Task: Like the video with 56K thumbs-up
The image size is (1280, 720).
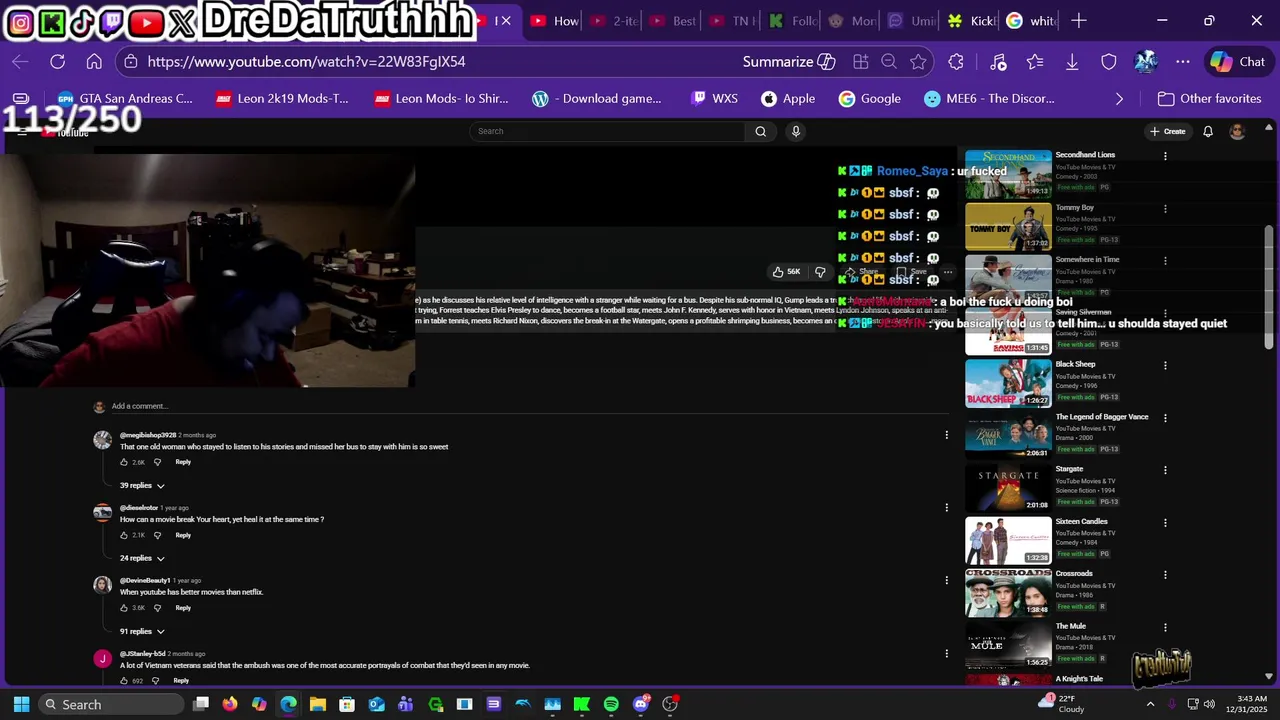Action: (786, 272)
